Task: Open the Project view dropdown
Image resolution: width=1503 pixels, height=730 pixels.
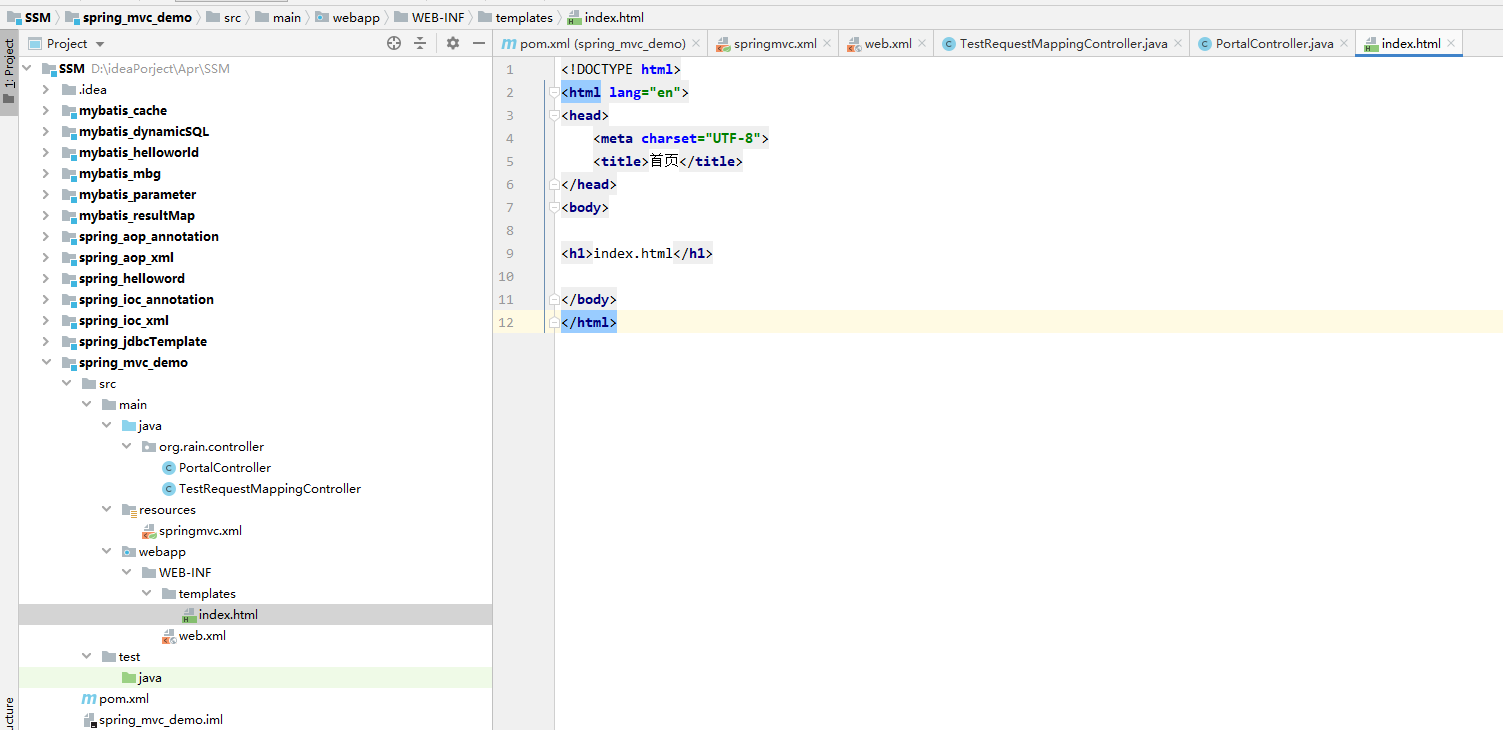Action: point(100,44)
